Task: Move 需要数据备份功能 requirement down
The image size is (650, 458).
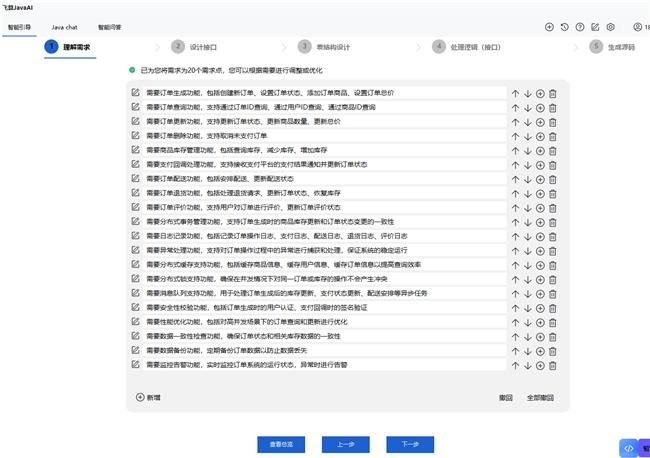Action: (528, 351)
